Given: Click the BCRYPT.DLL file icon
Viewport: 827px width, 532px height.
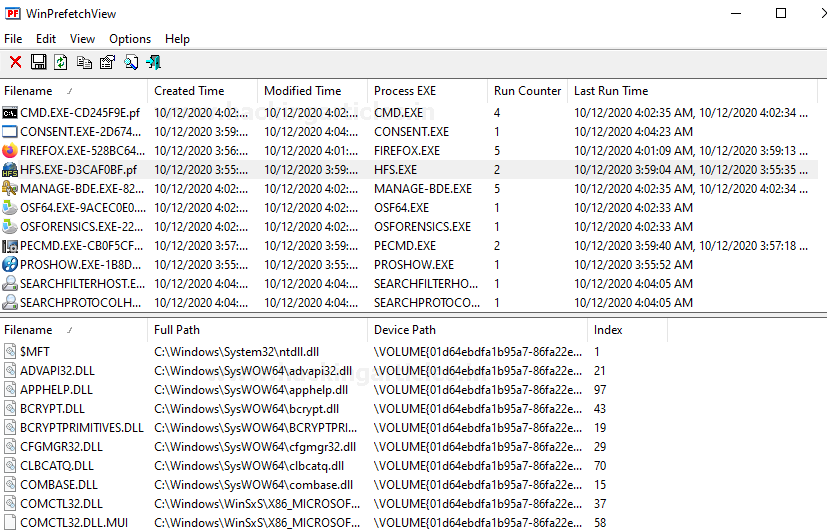Looking at the screenshot, I should point(10,409).
